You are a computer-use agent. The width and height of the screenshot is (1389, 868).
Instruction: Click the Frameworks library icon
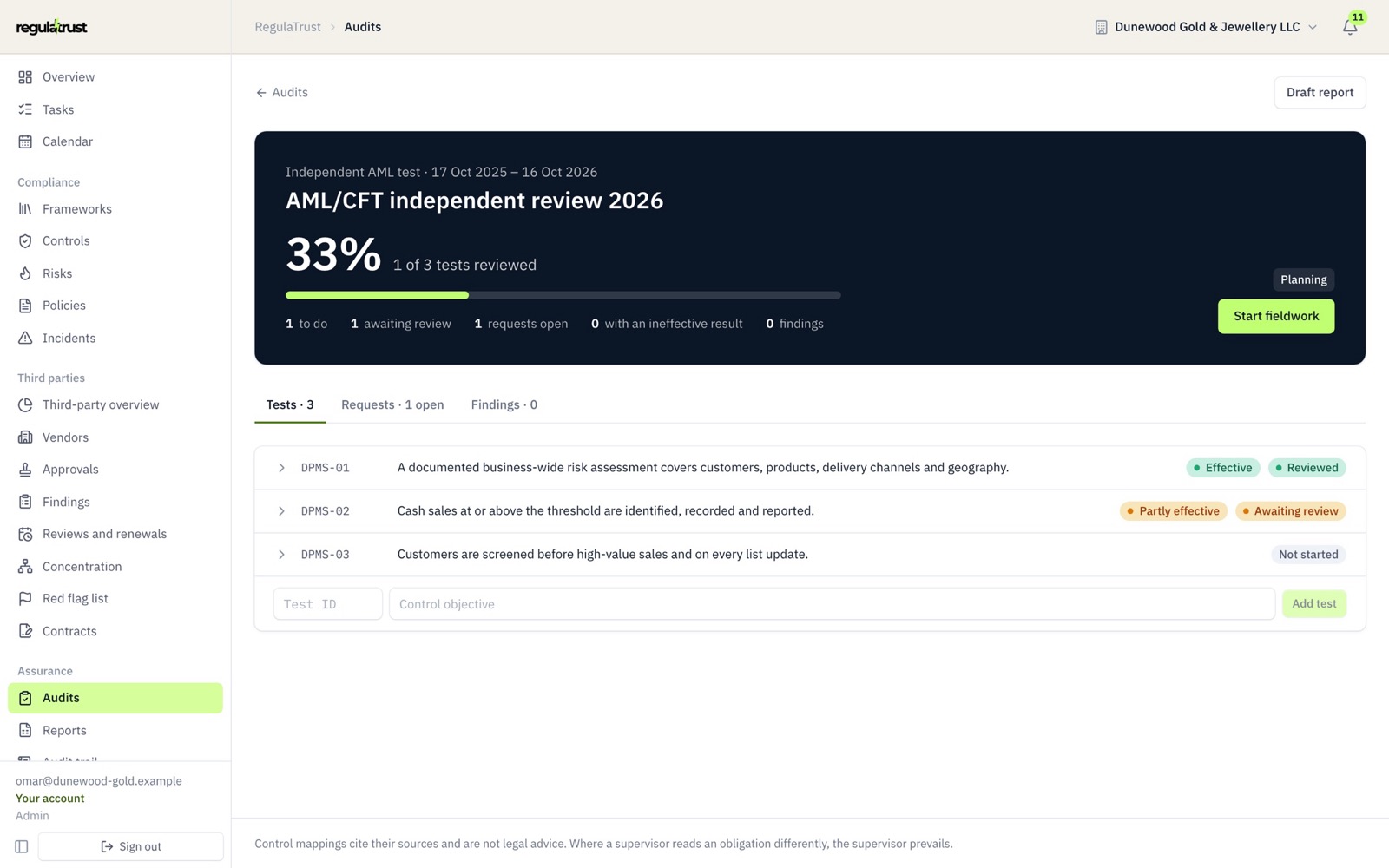point(25,209)
